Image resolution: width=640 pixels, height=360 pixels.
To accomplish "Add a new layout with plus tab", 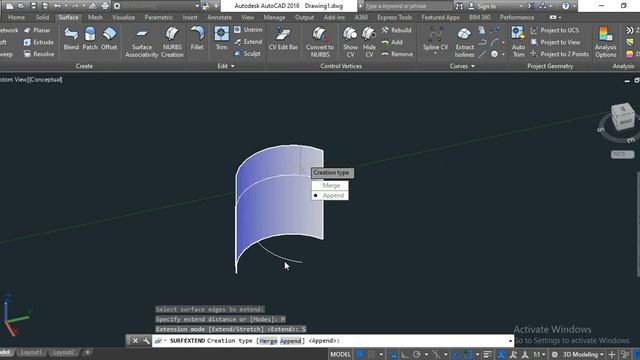I will click(x=87, y=352).
